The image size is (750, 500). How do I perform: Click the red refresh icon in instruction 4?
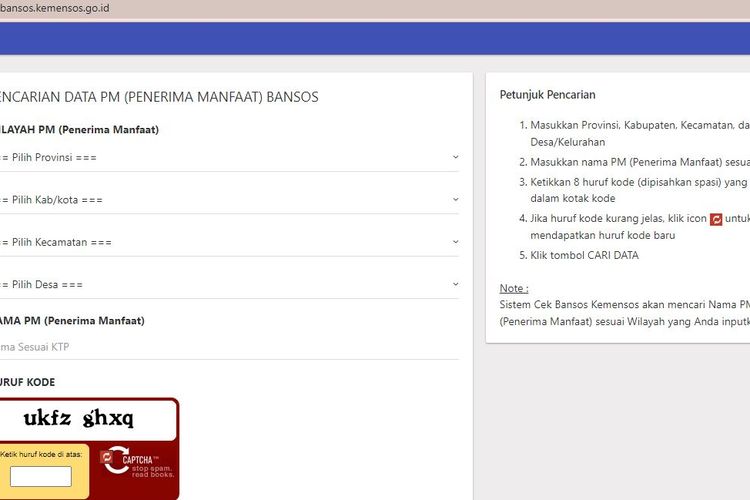click(716, 219)
